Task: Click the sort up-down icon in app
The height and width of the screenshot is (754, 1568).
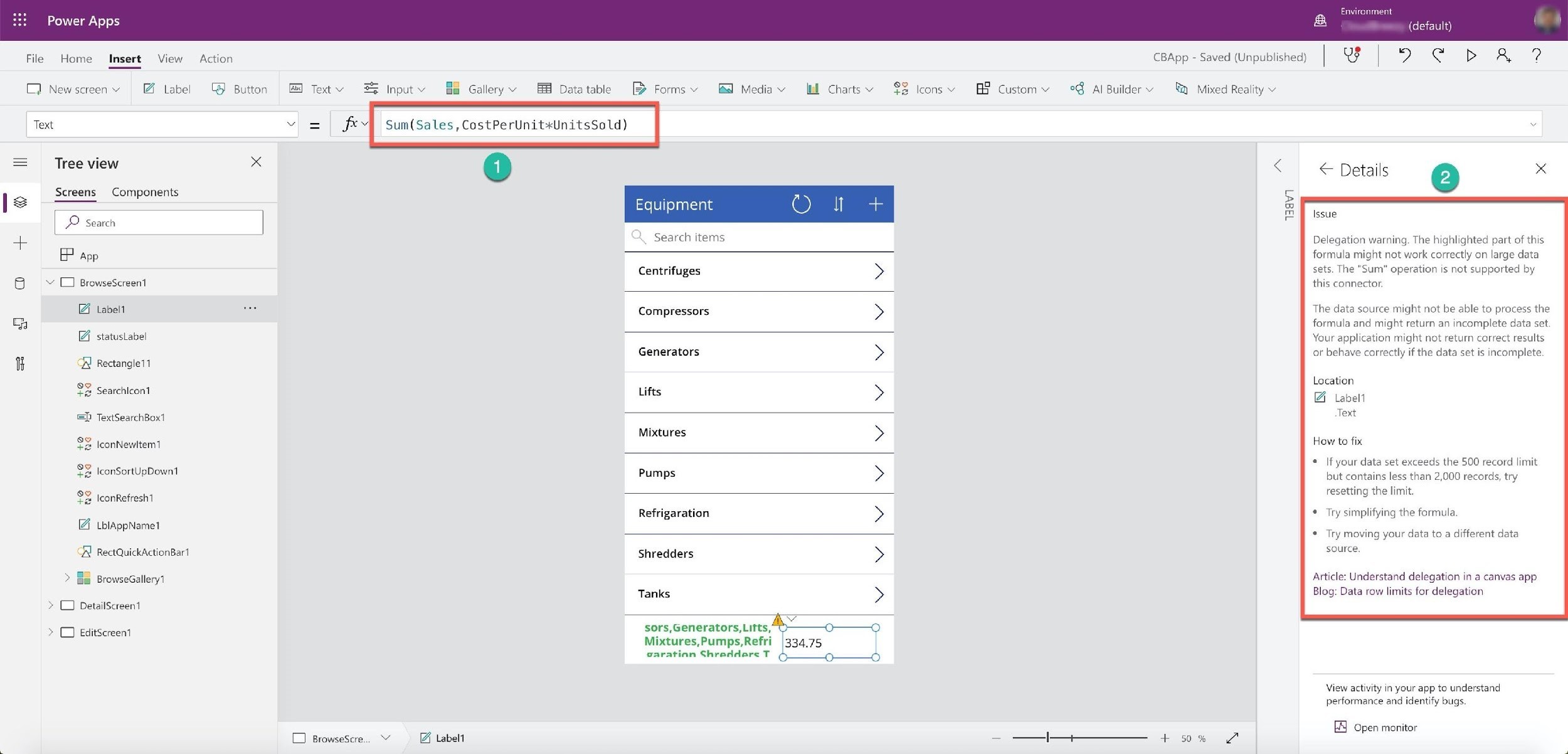Action: point(839,204)
